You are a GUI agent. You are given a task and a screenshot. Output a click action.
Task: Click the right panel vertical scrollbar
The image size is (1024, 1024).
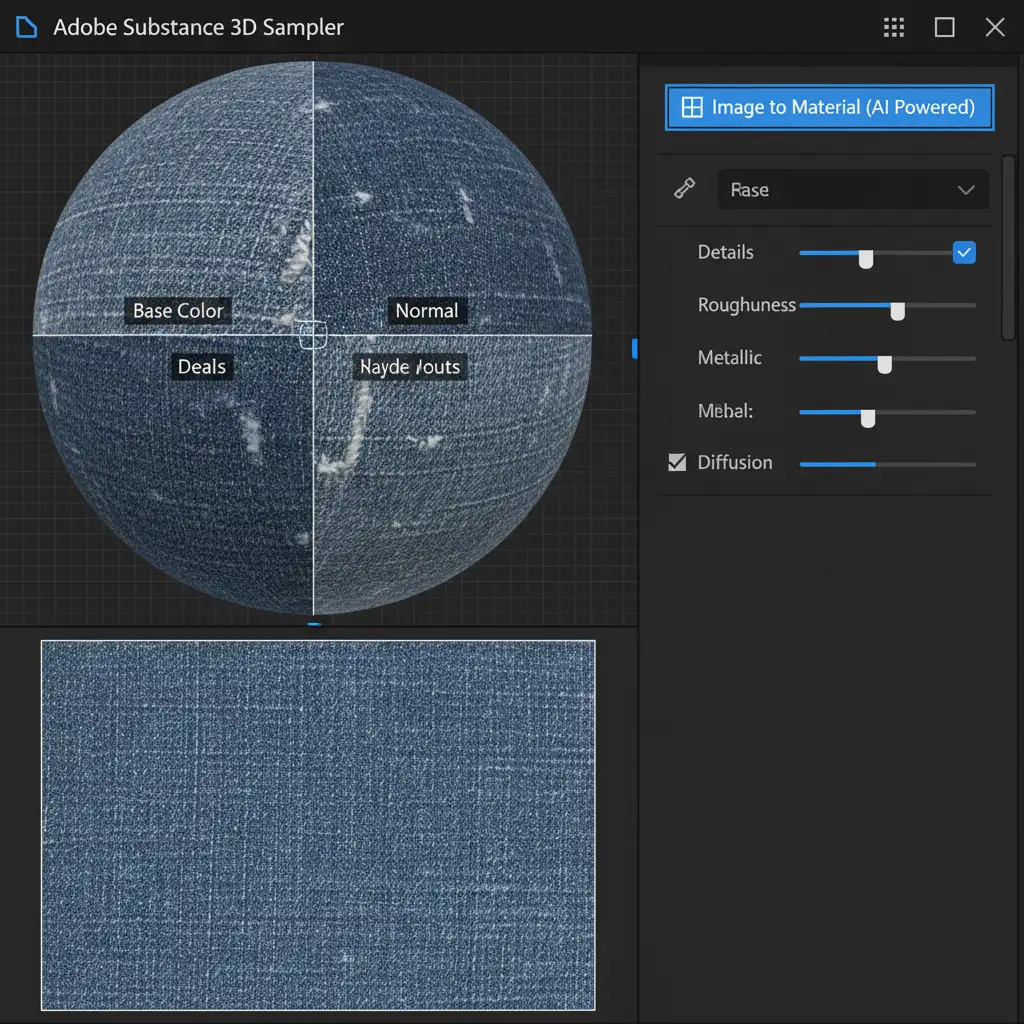pyautogui.click(x=1008, y=250)
